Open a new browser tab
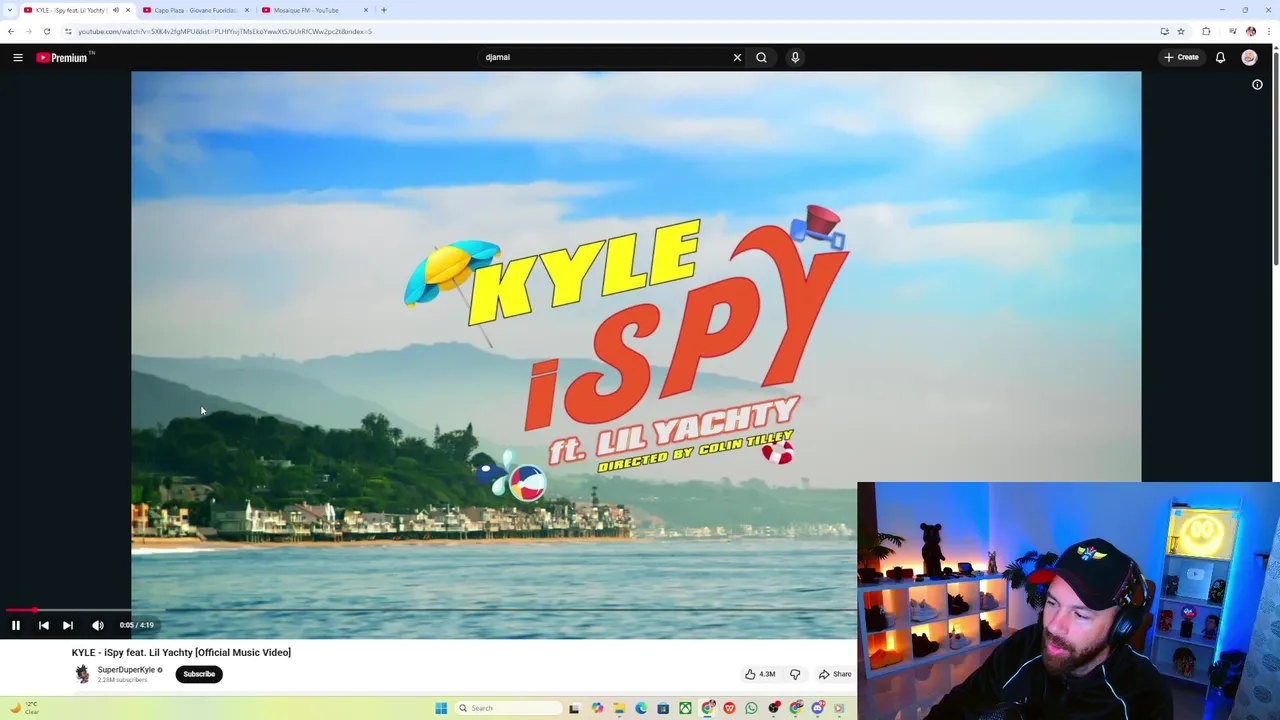The image size is (1280, 720). pos(384,10)
